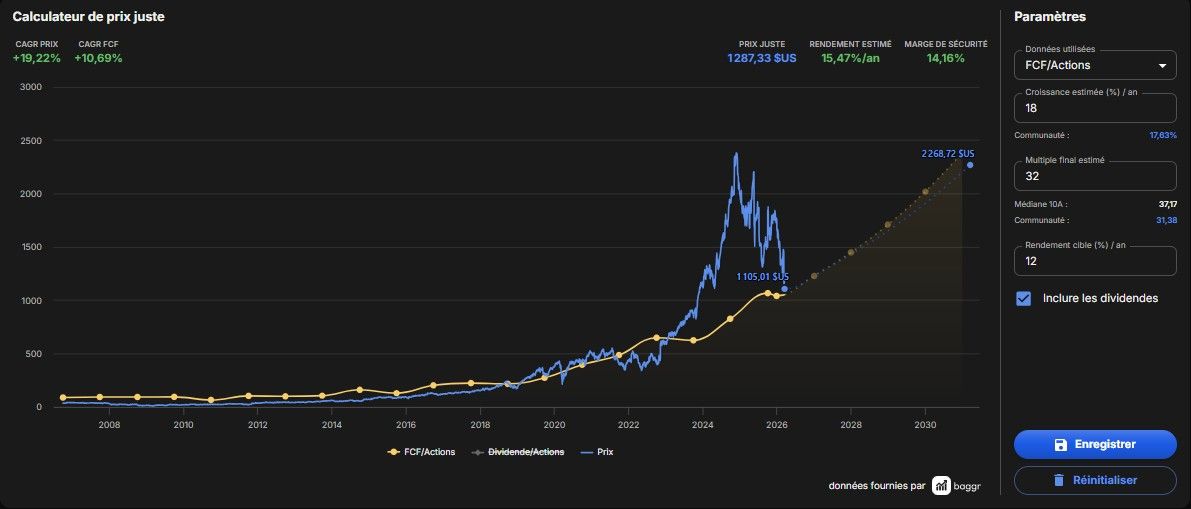1191x509 pixels.
Task: Click the 2268,72 $US projection point
Action: click(970, 165)
